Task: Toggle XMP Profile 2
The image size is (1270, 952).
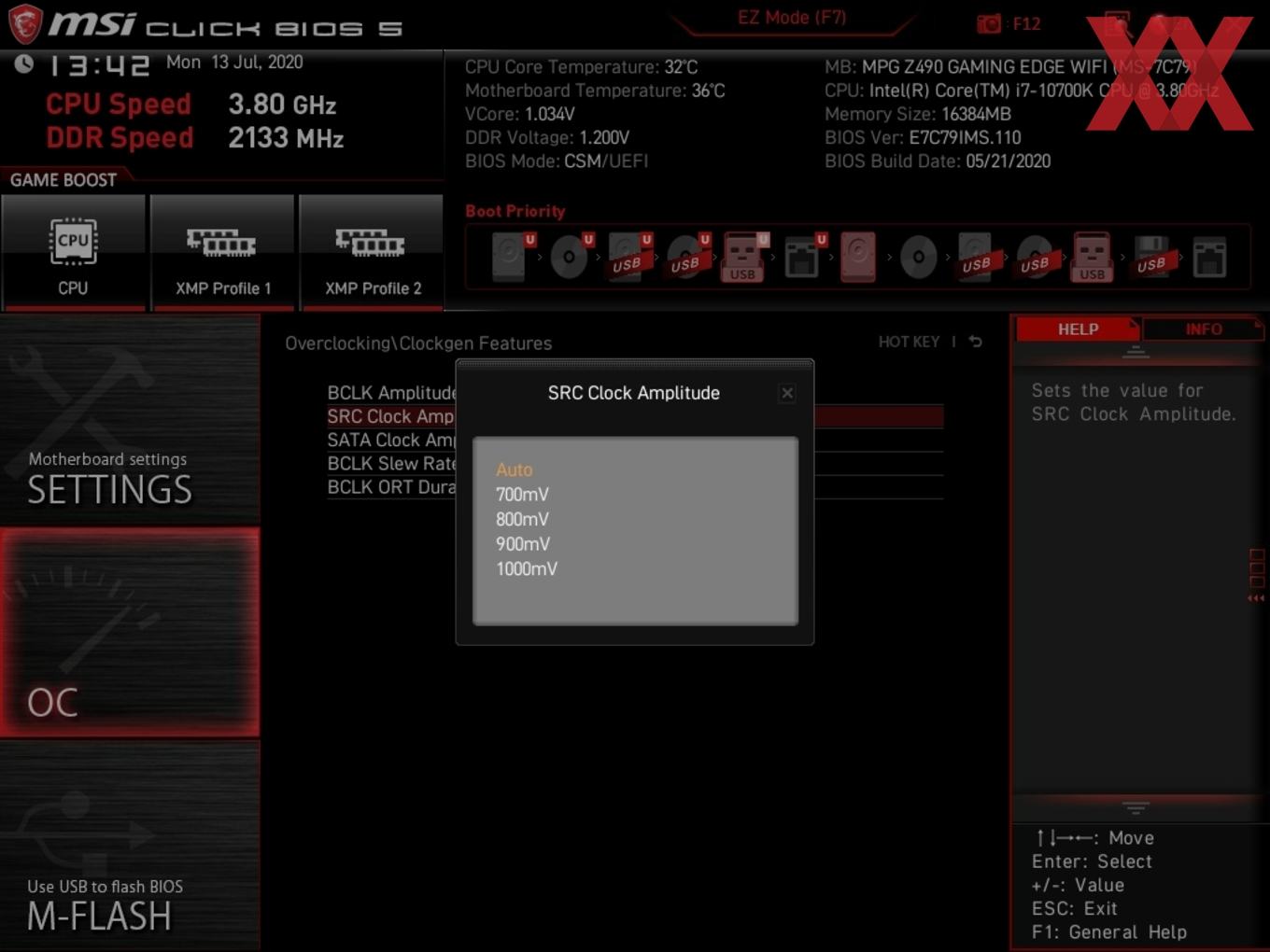Action: click(x=372, y=251)
